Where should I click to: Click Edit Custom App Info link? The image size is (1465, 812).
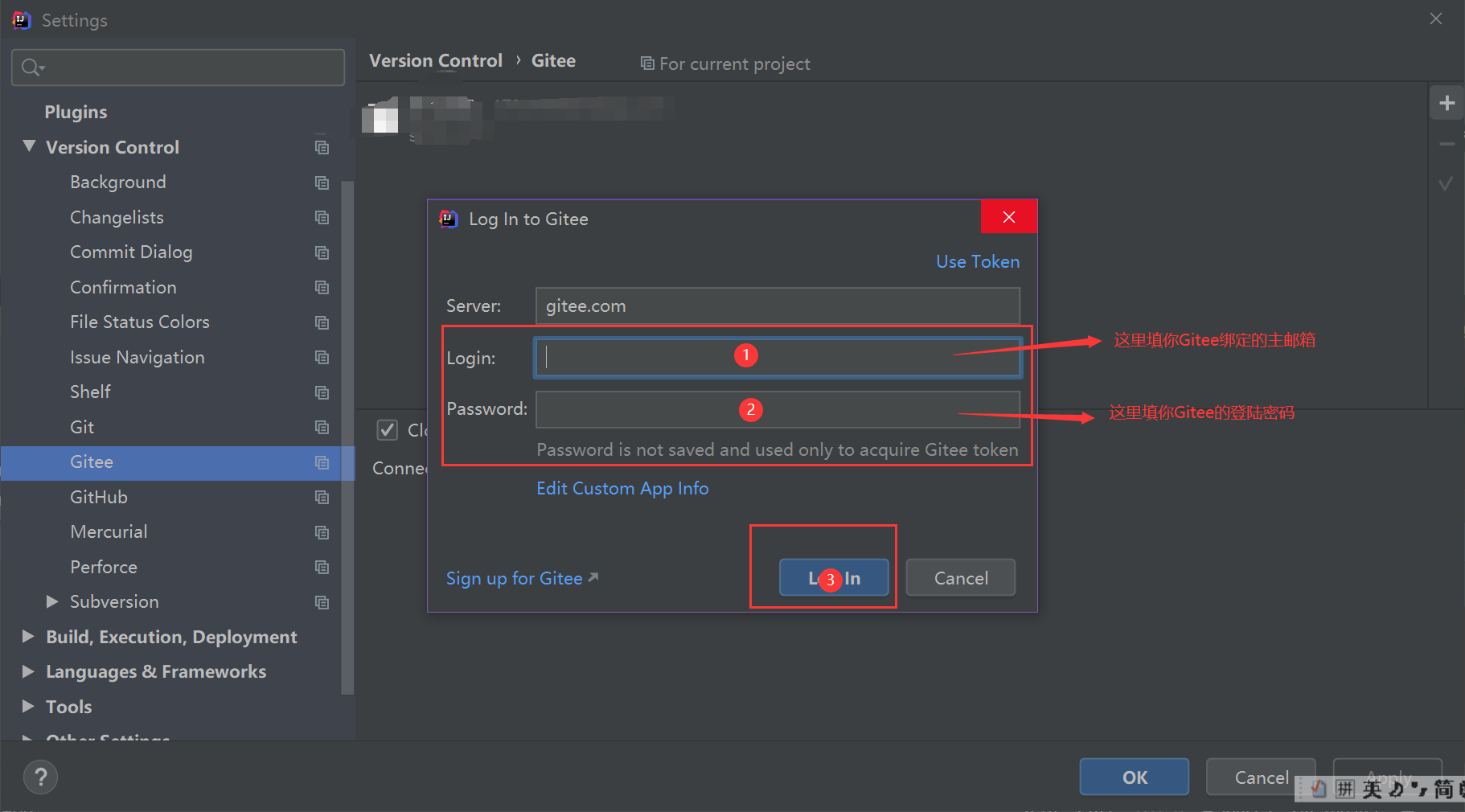(x=622, y=488)
